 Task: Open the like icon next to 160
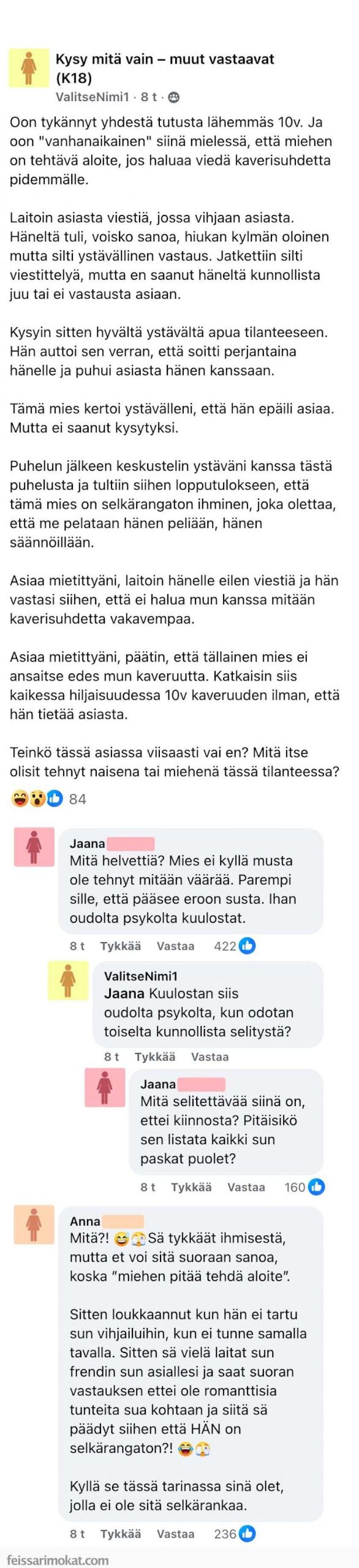pos(316,1187)
